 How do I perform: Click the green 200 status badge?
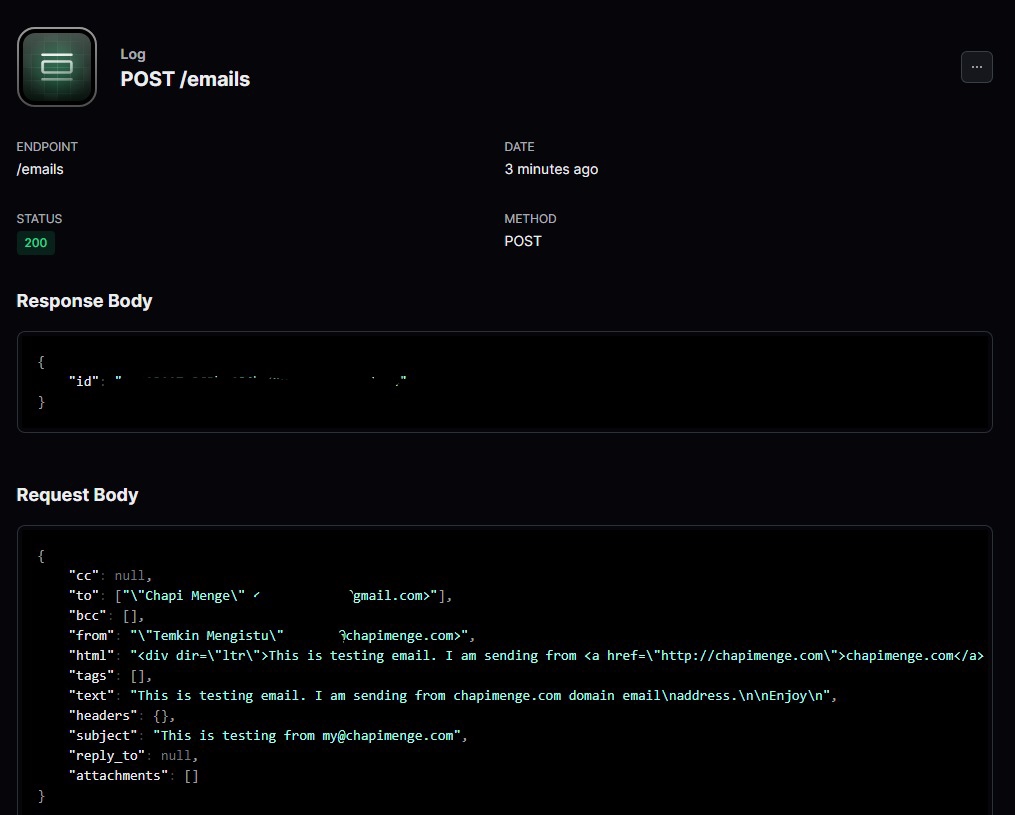point(36,243)
